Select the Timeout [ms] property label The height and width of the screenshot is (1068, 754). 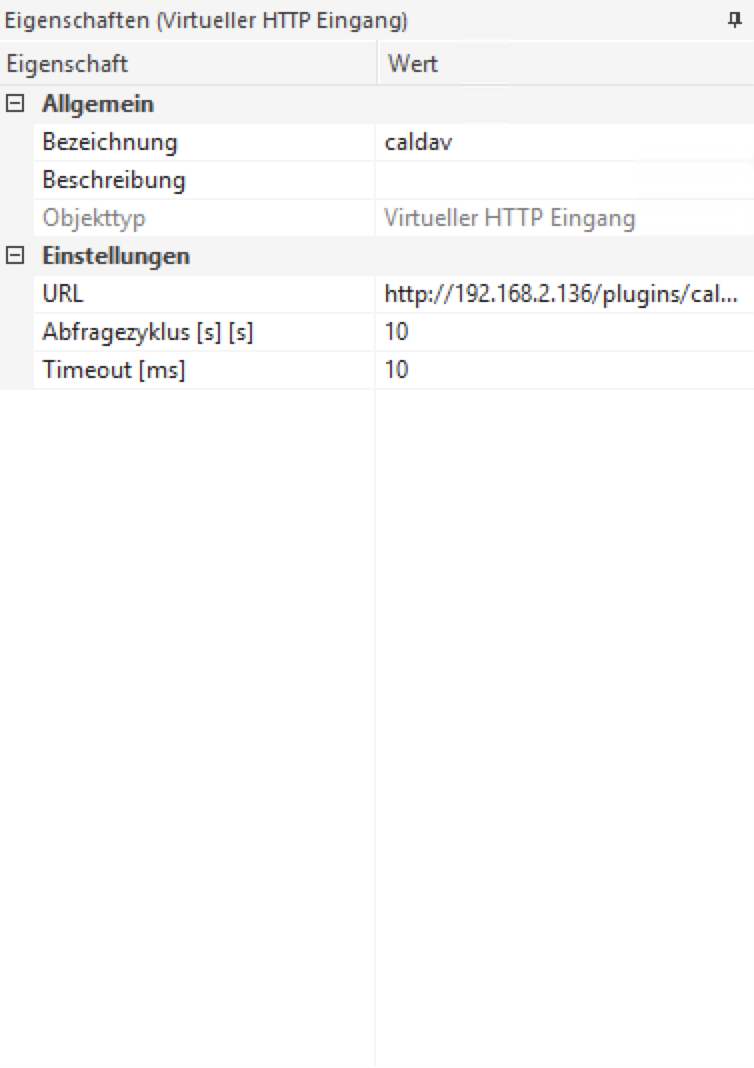[114, 370]
